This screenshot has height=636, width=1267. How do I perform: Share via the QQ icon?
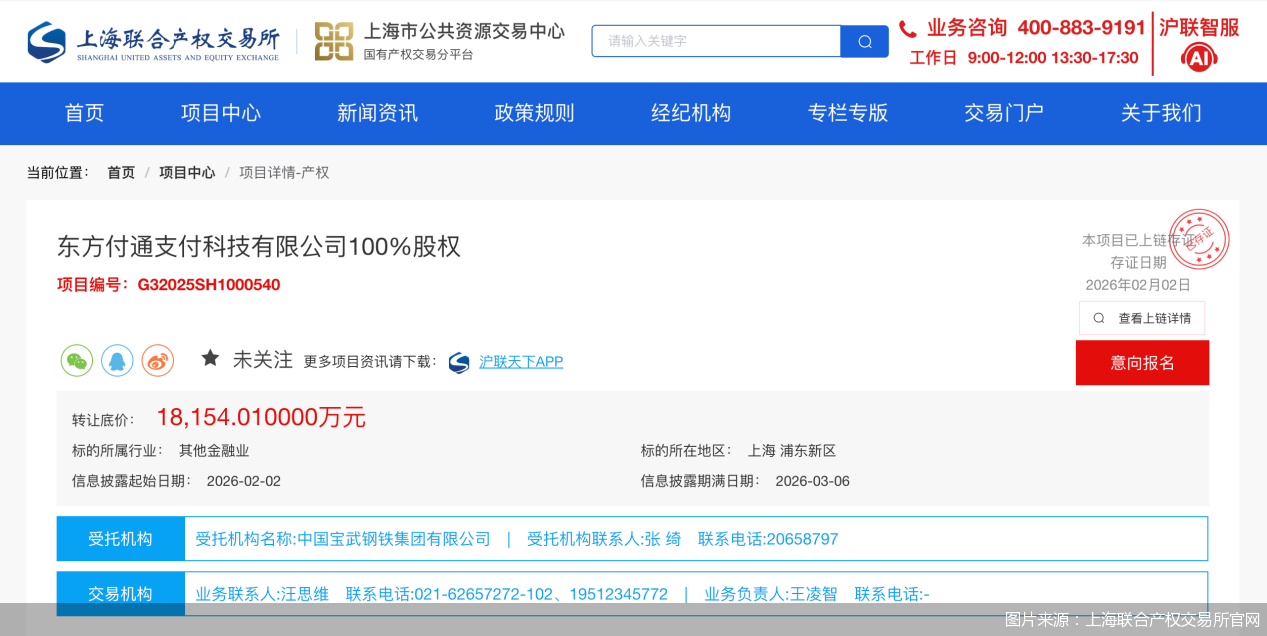(x=117, y=360)
